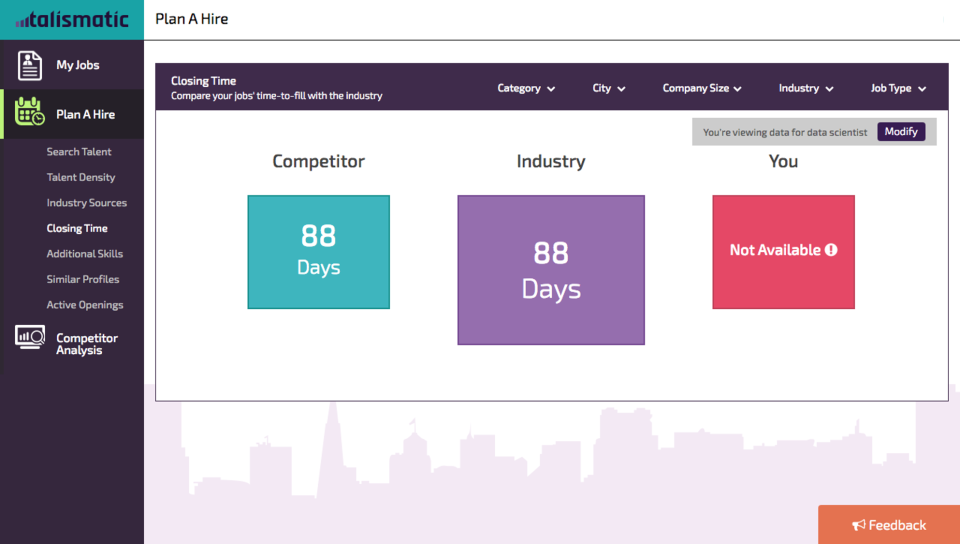Open Talent Density page

point(81,177)
